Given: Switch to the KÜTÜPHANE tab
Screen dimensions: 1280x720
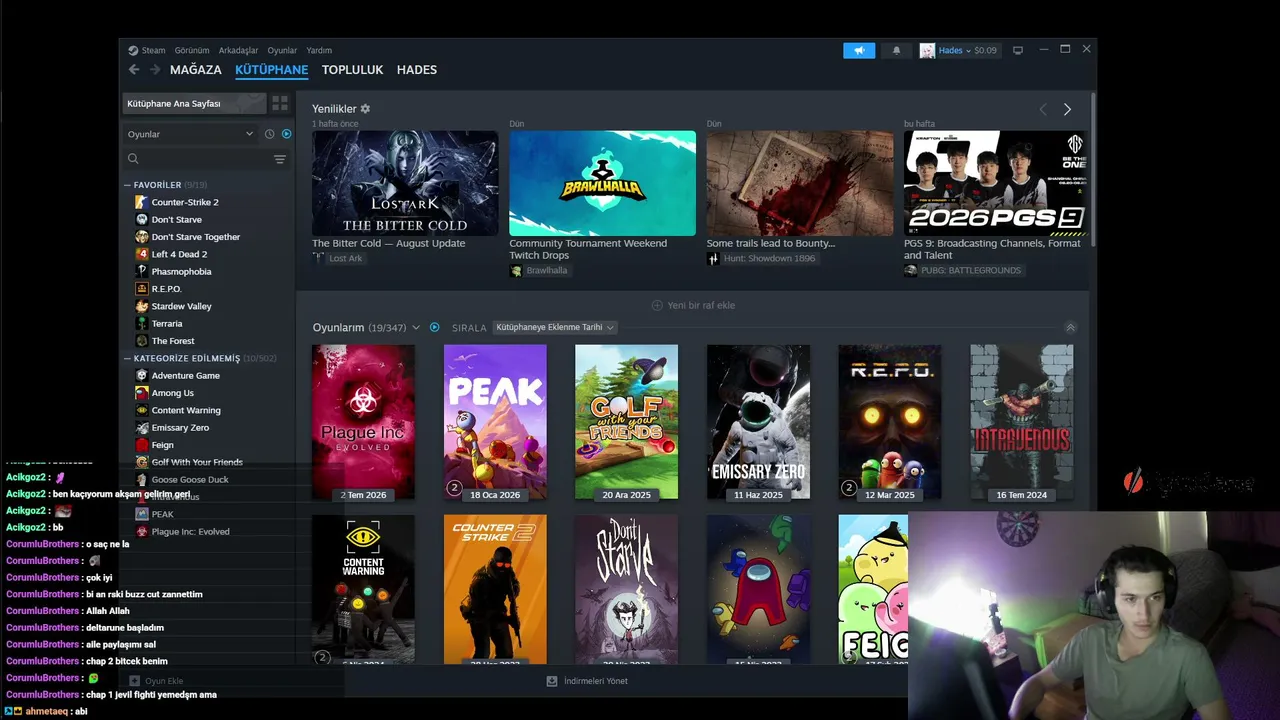Looking at the screenshot, I should [272, 70].
